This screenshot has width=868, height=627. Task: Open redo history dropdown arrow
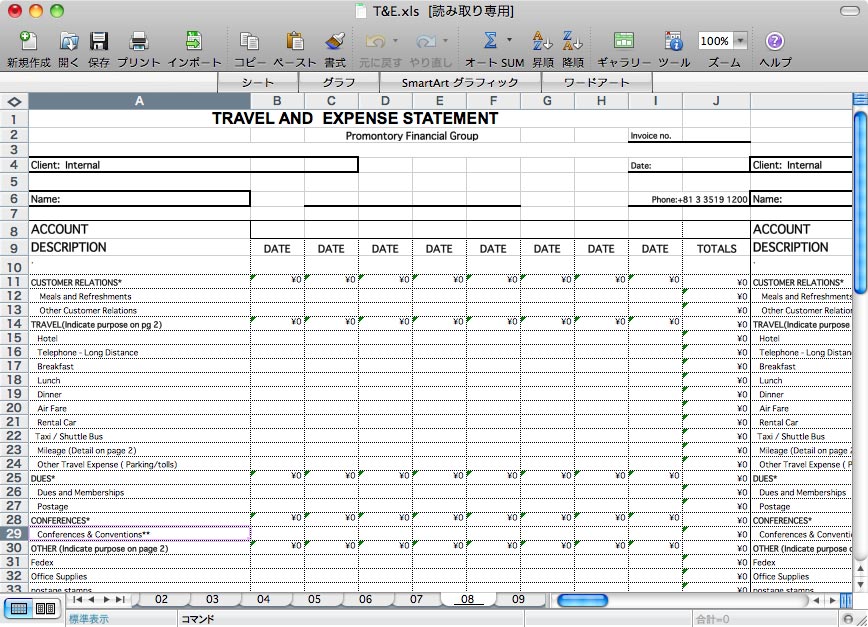pyautogui.click(x=445, y=40)
